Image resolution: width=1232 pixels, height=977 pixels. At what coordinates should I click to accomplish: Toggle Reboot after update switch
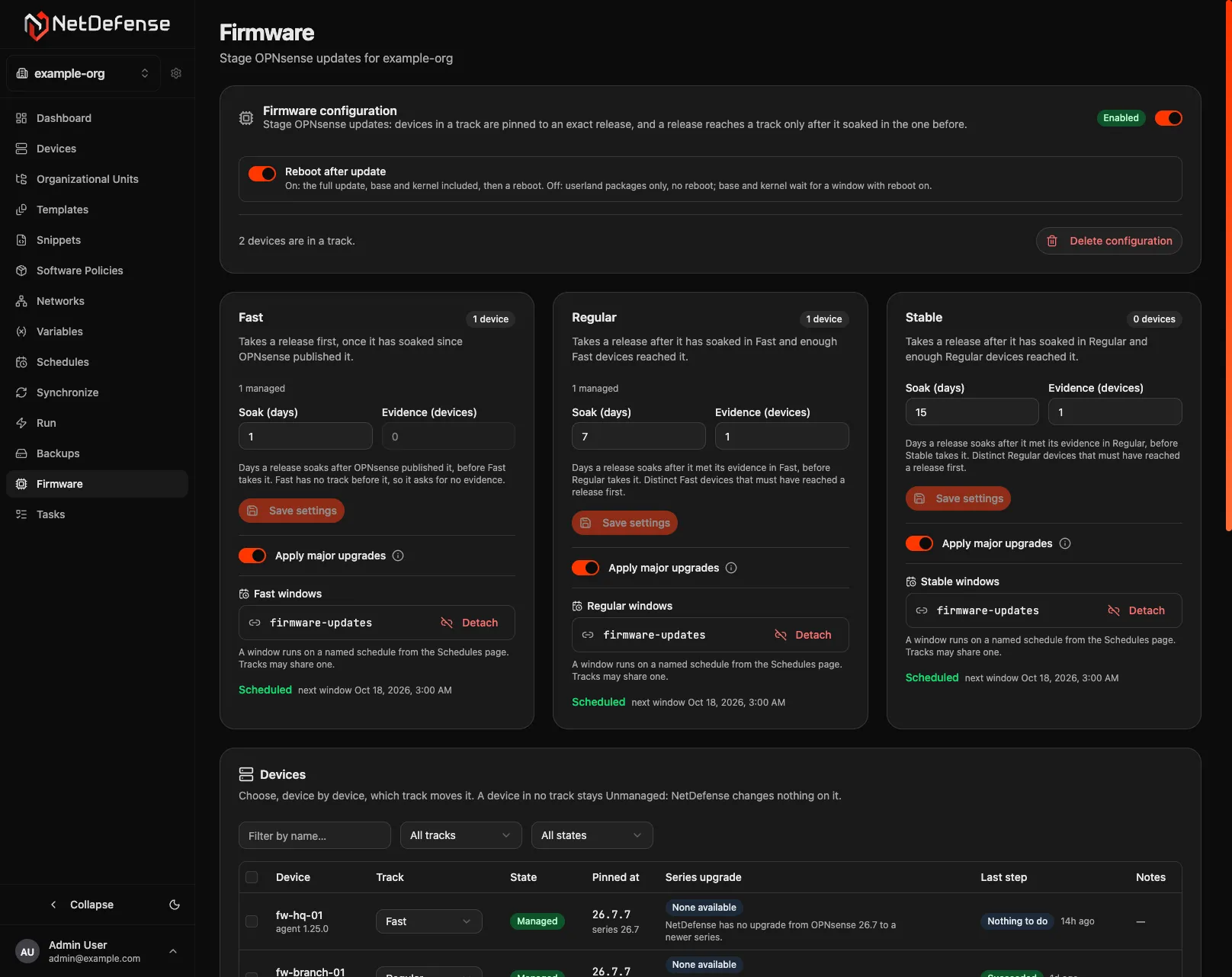pos(262,174)
